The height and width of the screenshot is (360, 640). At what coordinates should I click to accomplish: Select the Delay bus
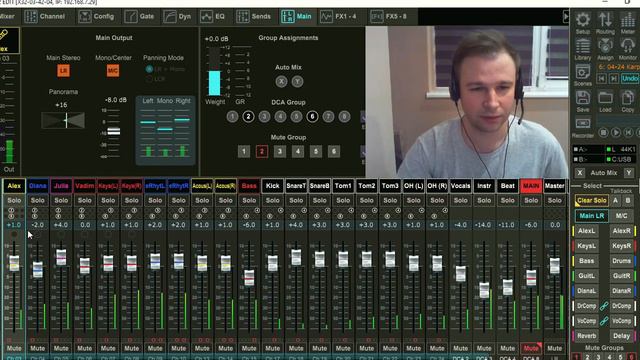(622, 336)
